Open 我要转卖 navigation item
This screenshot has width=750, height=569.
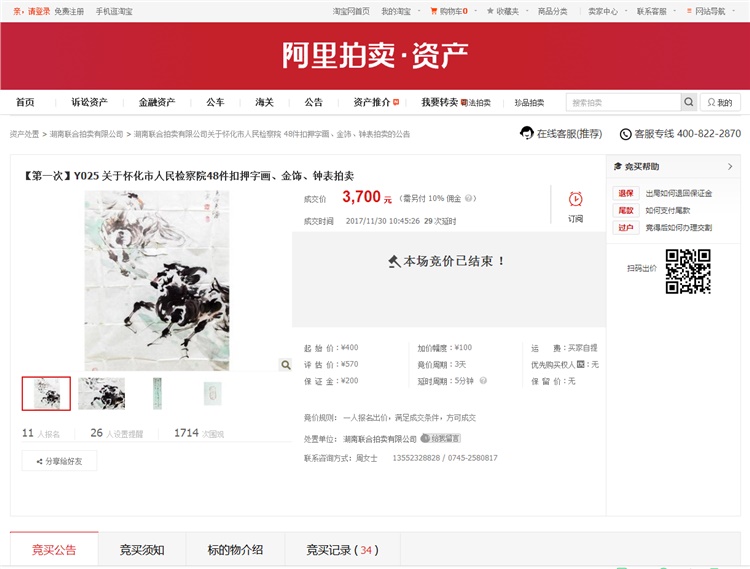click(440, 102)
